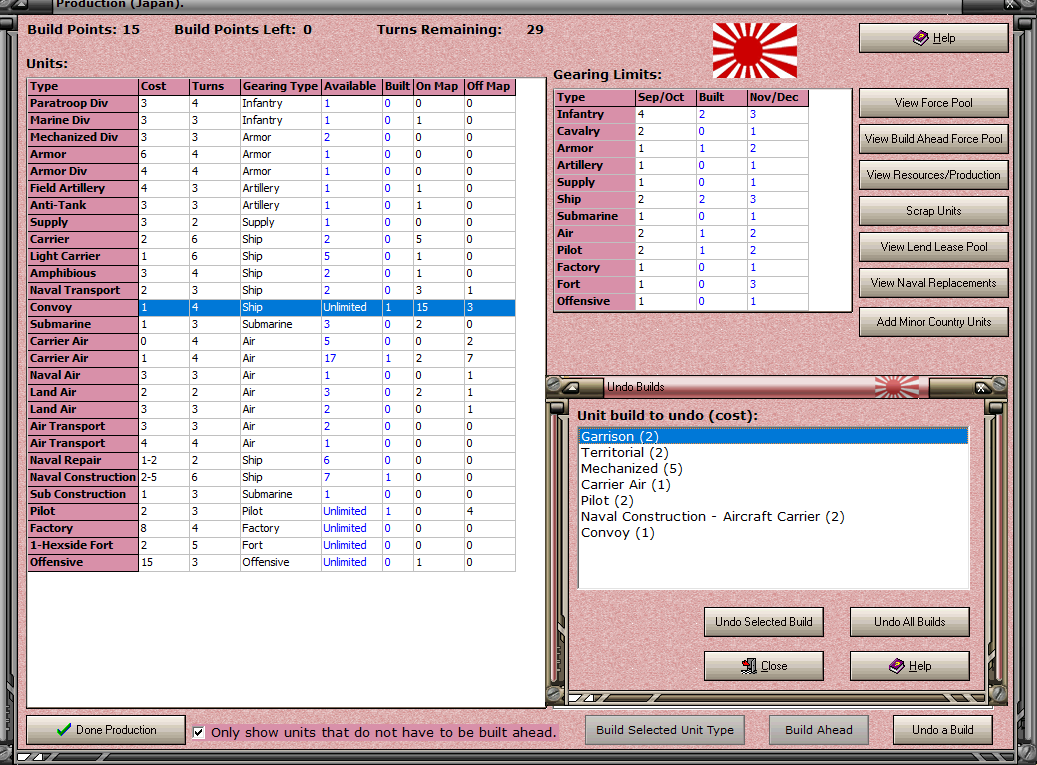
Task: Open View Resources/Production
Action: click(933, 175)
